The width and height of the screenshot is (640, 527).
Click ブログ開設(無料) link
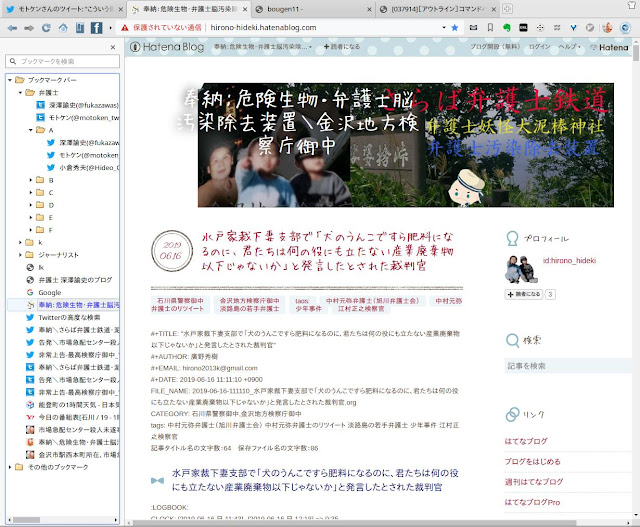495,47
